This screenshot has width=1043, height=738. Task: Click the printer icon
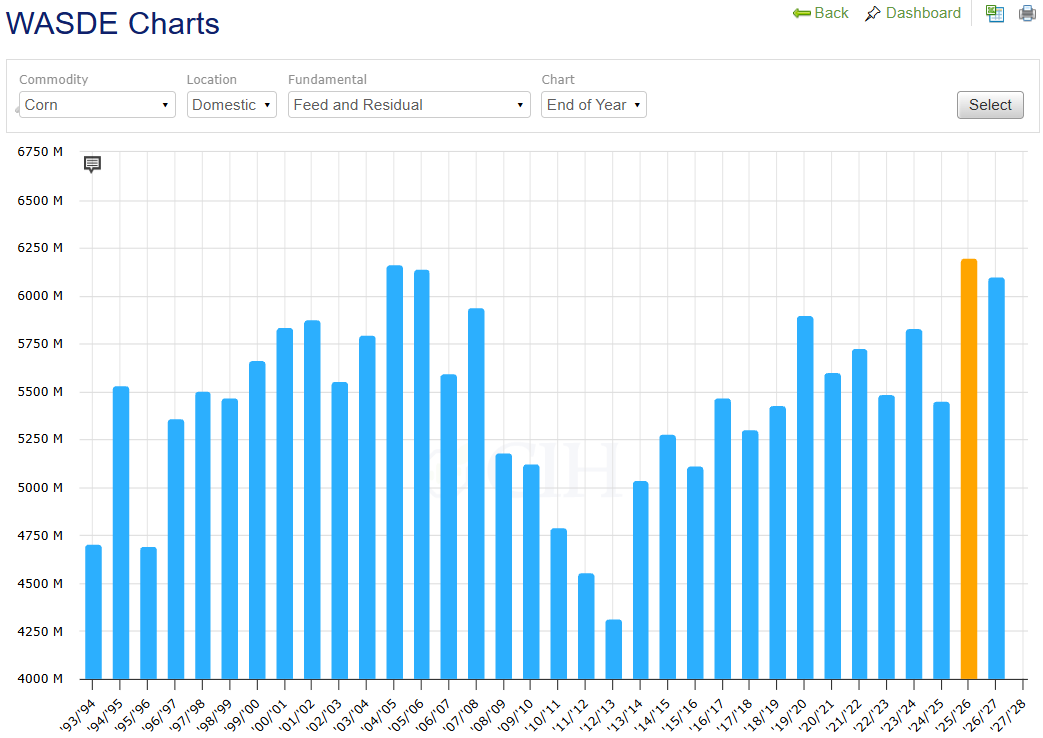[x=1027, y=13]
